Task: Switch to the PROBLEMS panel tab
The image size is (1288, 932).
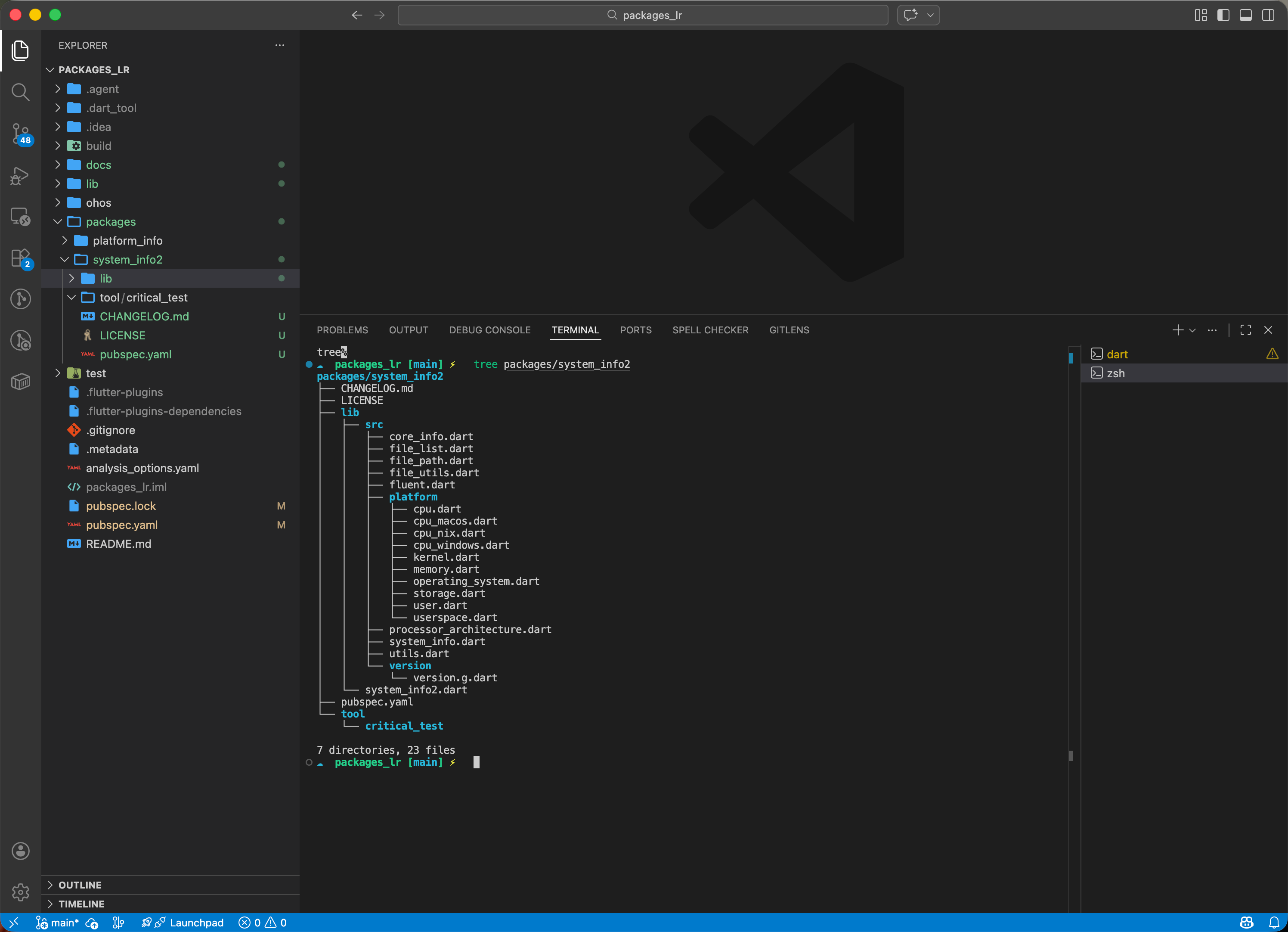Action: pyautogui.click(x=342, y=330)
